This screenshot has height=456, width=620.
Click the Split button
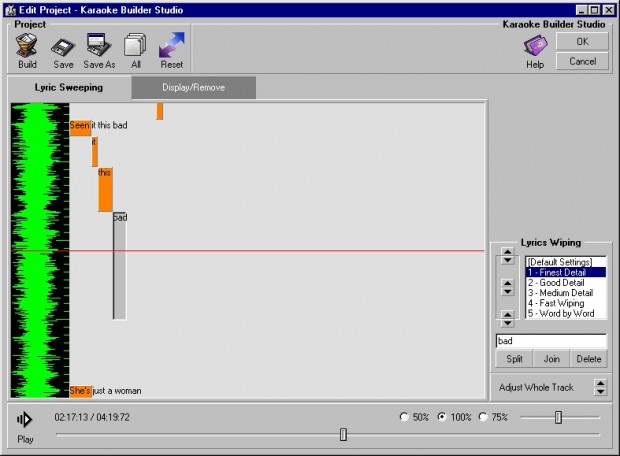click(514, 359)
